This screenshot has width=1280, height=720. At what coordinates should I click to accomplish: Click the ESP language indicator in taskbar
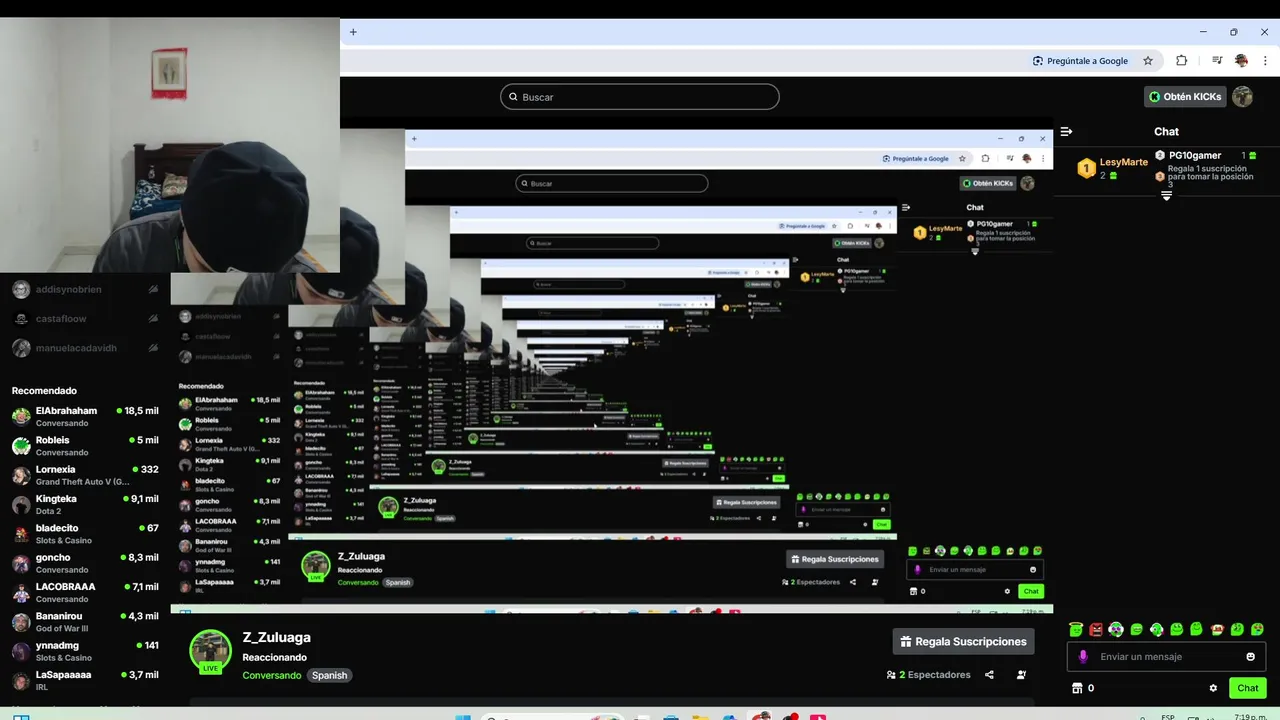[x=1168, y=716]
